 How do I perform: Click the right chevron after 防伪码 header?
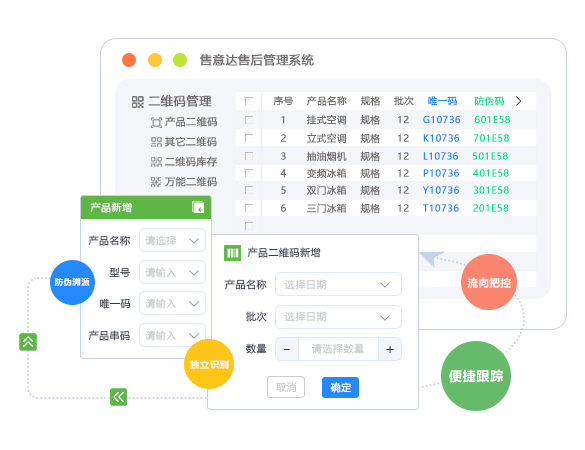click(519, 101)
